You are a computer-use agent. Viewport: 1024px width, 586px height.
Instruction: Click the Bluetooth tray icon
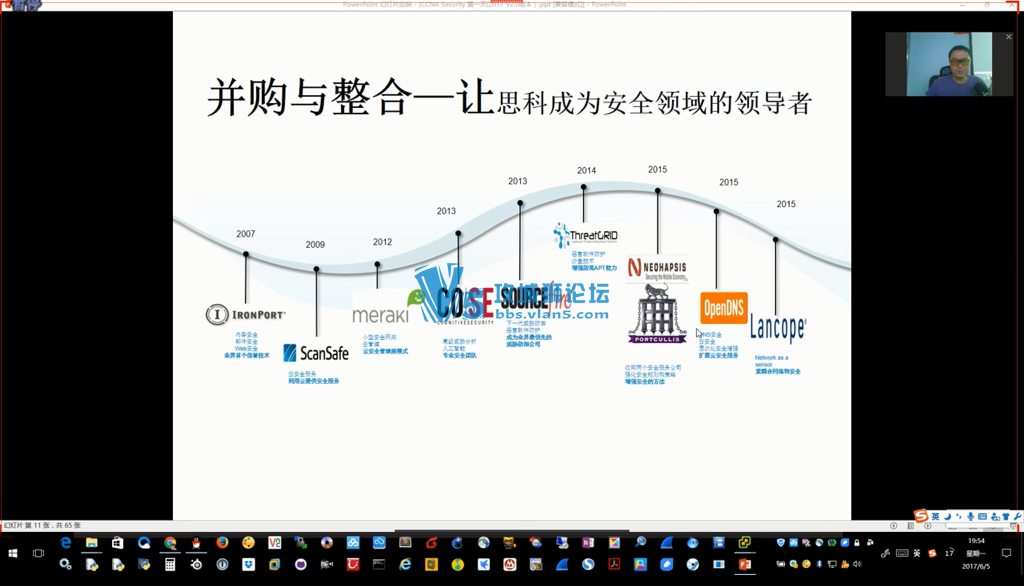(x=819, y=564)
